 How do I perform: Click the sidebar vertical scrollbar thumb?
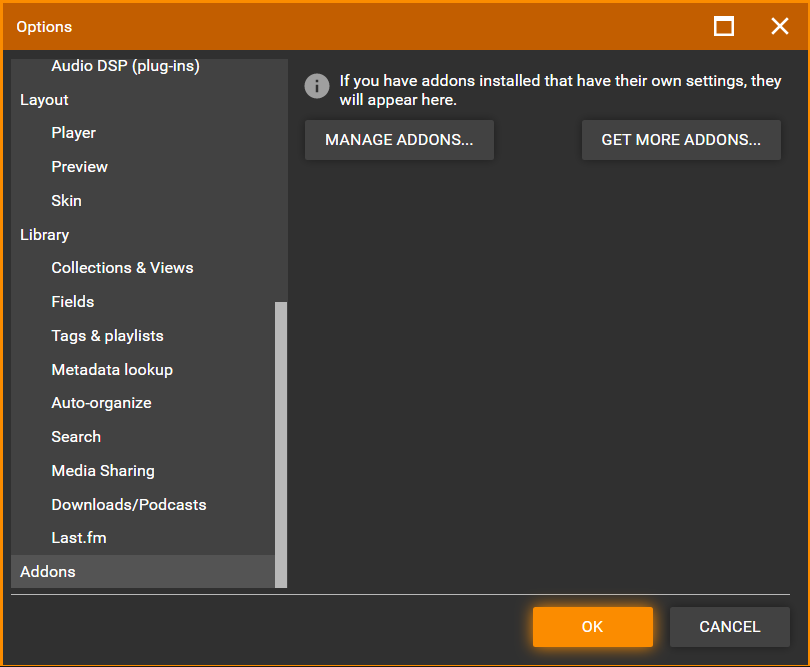pyautogui.click(x=281, y=444)
